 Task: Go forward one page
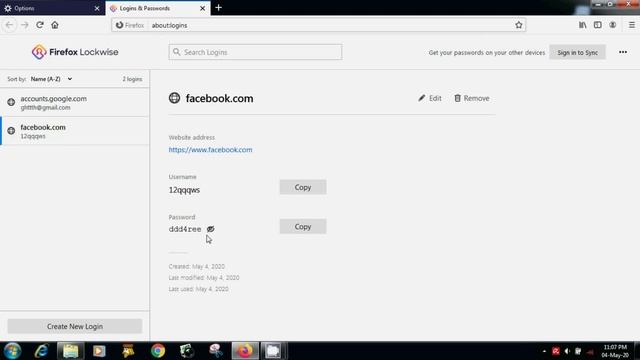pyautogui.click(x=24, y=25)
